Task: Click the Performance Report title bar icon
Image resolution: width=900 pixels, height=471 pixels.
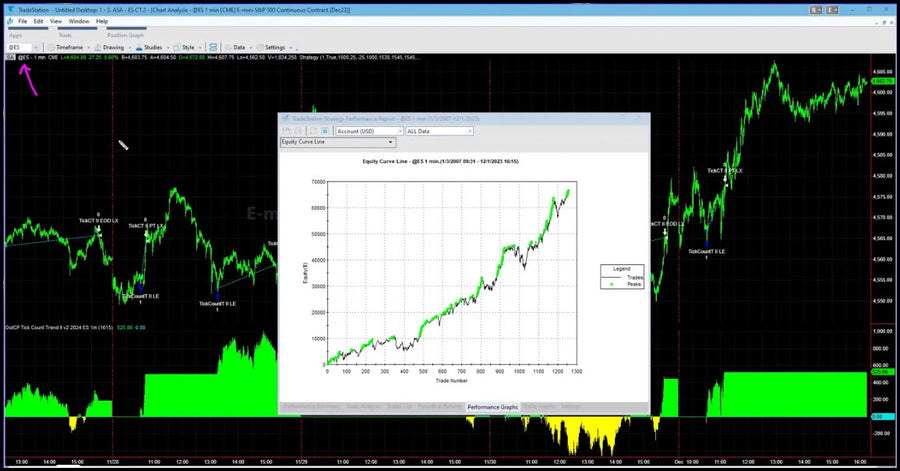Action: point(285,119)
